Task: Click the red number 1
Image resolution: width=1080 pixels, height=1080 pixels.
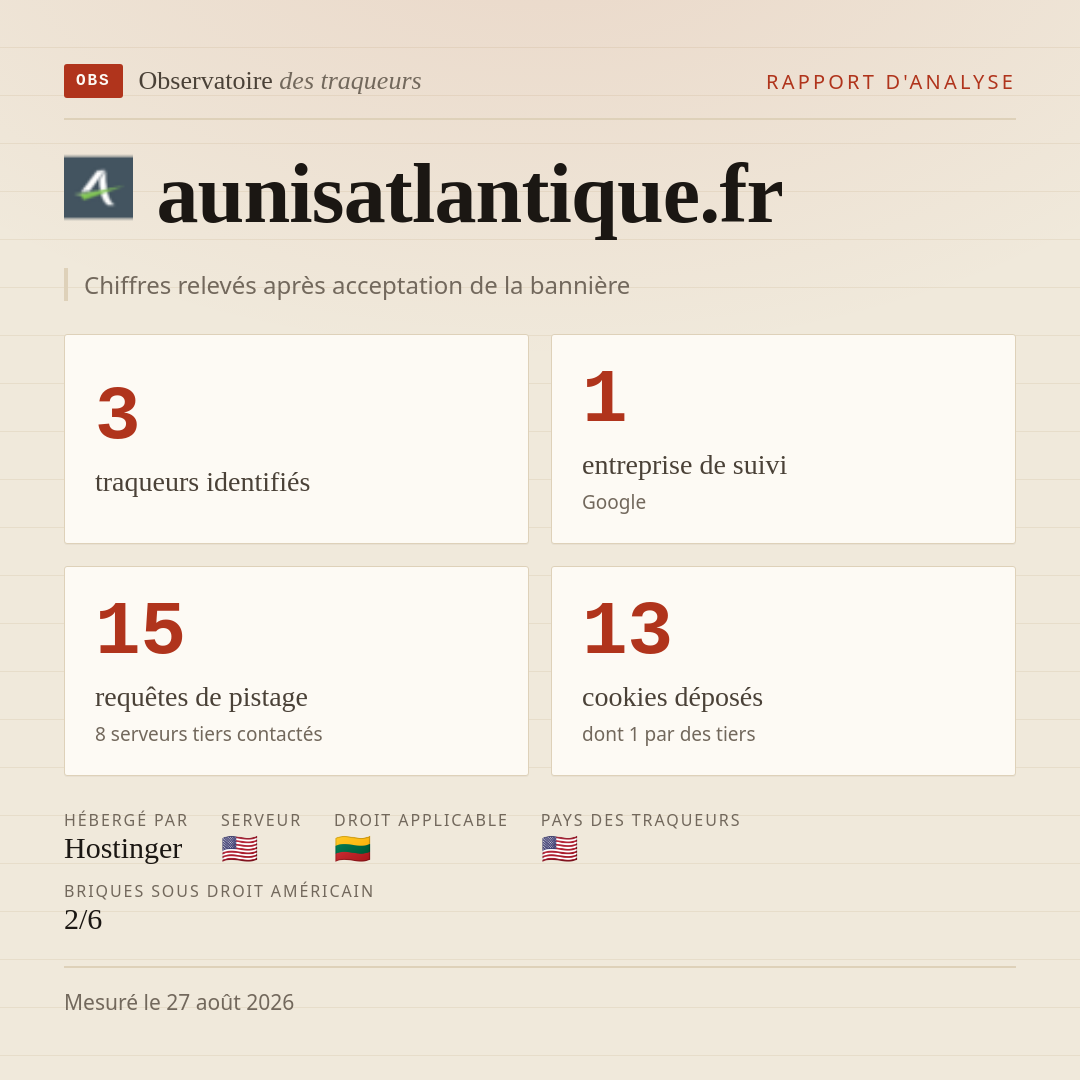Action: tap(605, 397)
